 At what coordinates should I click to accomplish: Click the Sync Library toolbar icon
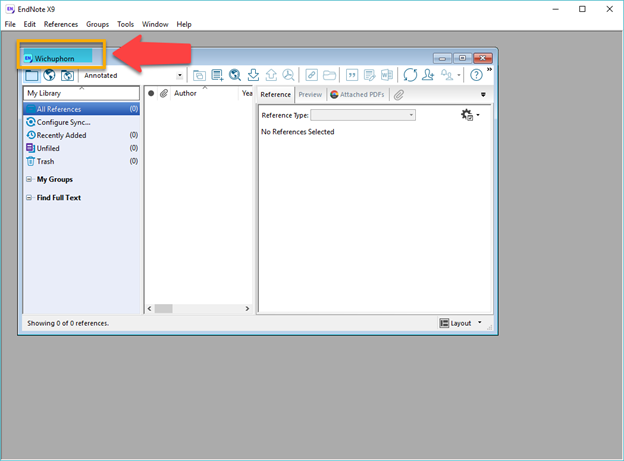410,75
